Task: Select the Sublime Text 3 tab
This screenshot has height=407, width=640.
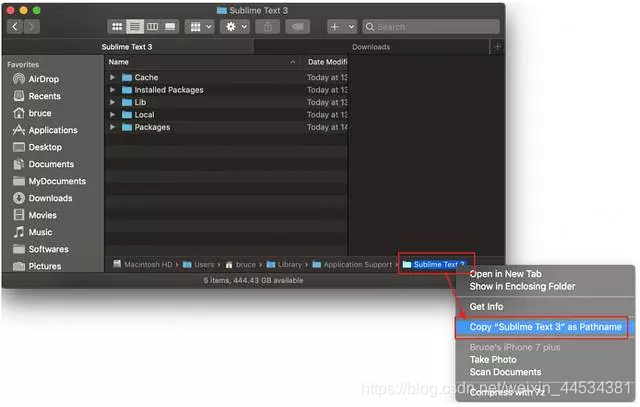Action: click(127, 47)
